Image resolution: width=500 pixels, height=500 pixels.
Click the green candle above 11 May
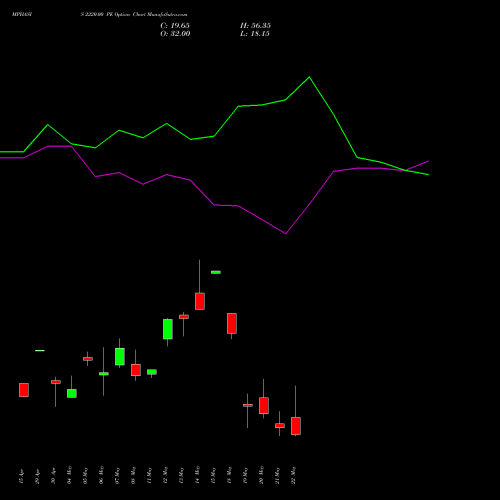[x=152, y=372]
